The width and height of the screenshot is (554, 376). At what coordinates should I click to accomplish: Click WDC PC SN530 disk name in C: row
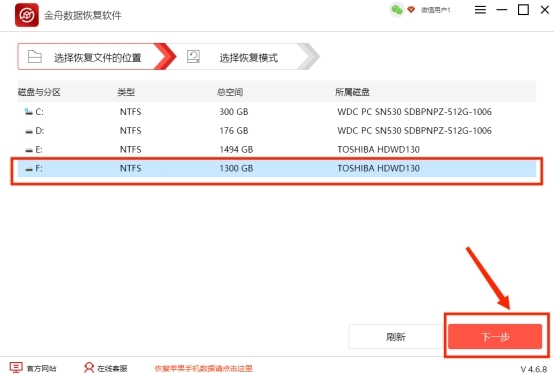(x=414, y=112)
